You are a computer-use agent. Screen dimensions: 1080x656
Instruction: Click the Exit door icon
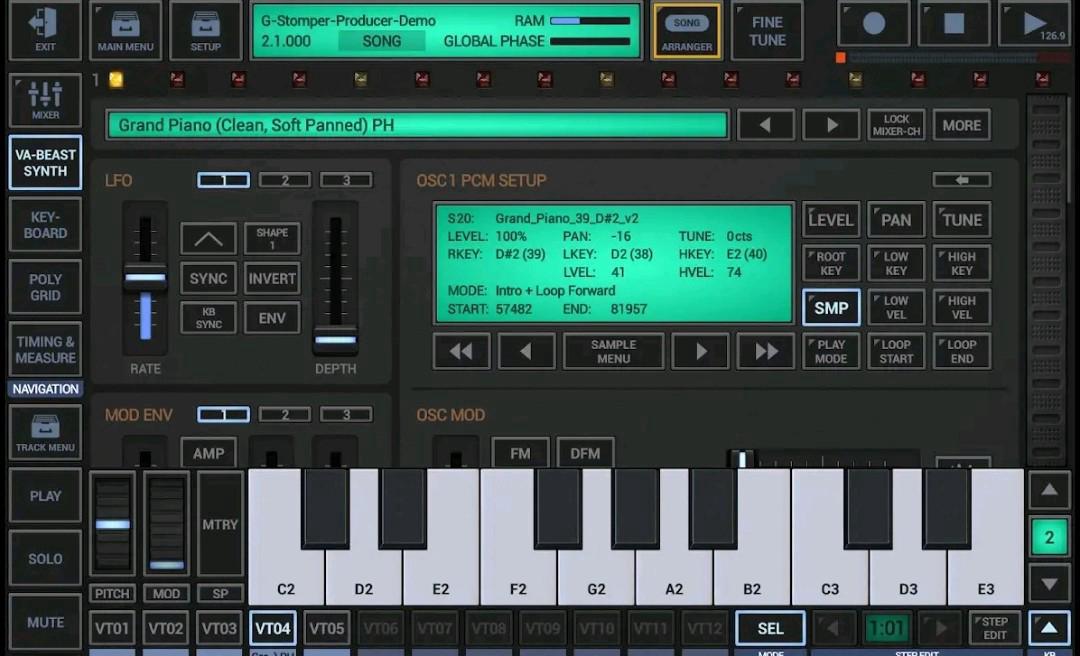click(x=44, y=30)
